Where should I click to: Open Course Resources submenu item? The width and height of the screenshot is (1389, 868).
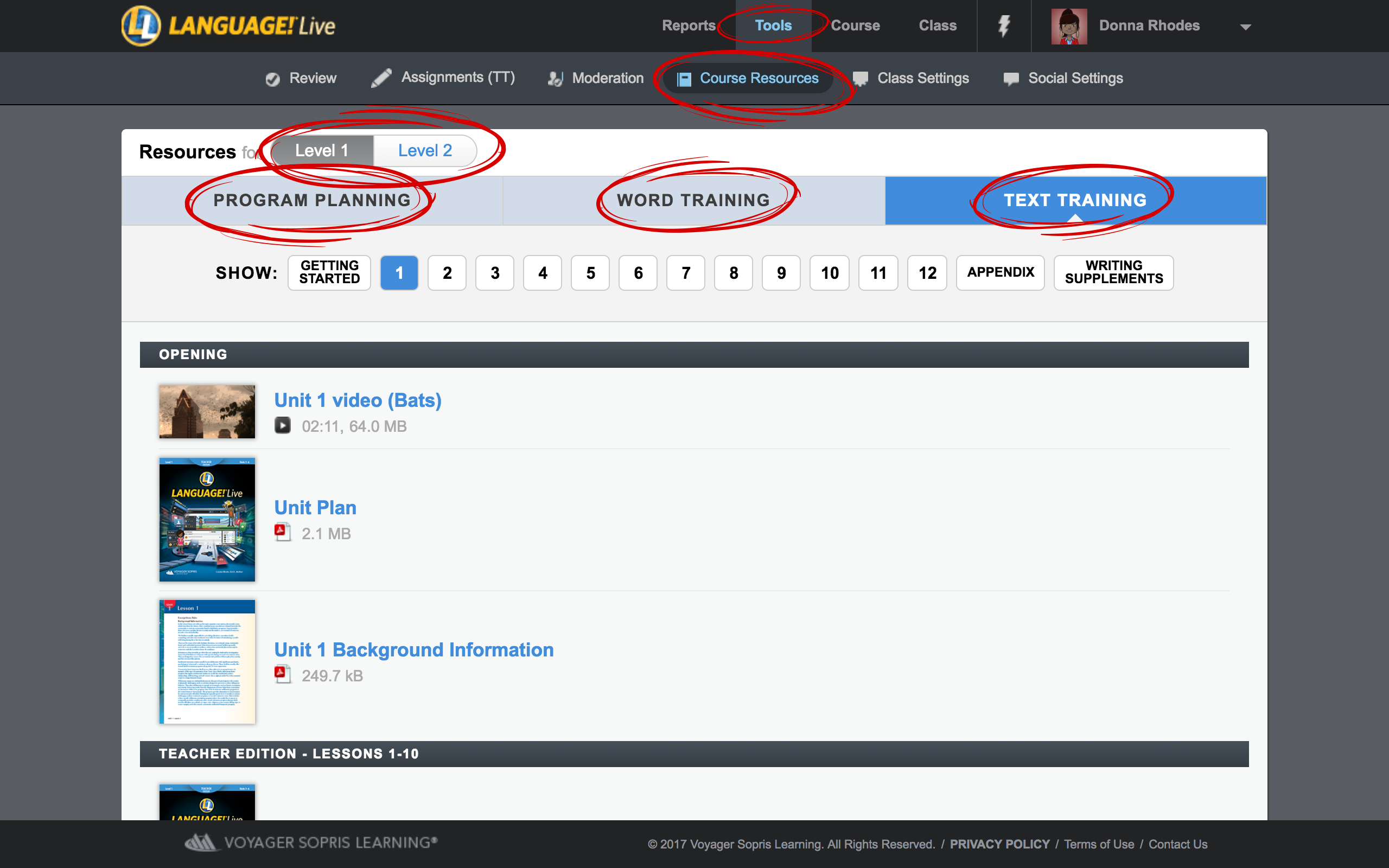(x=748, y=78)
